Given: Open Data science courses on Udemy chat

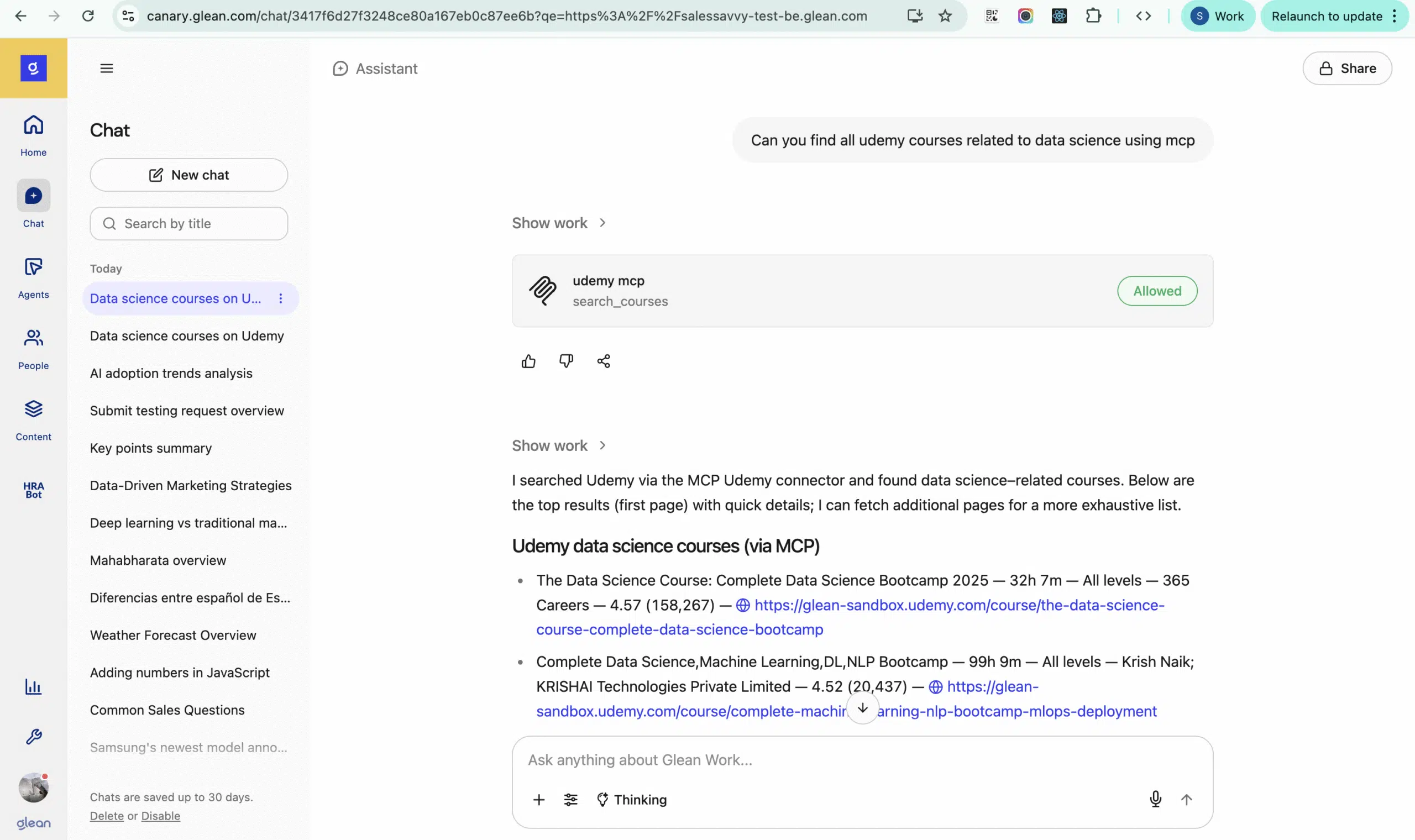Looking at the screenshot, I should [187, 335].
